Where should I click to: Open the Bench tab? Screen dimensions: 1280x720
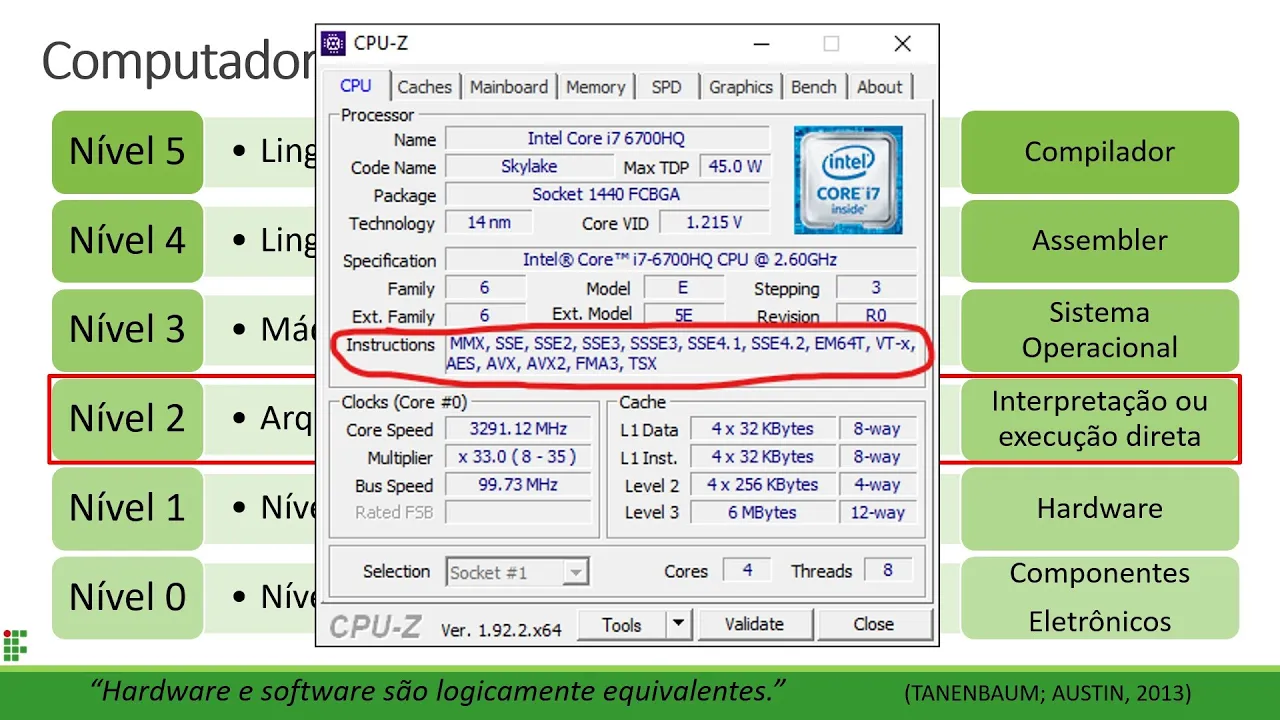[813, 87]
